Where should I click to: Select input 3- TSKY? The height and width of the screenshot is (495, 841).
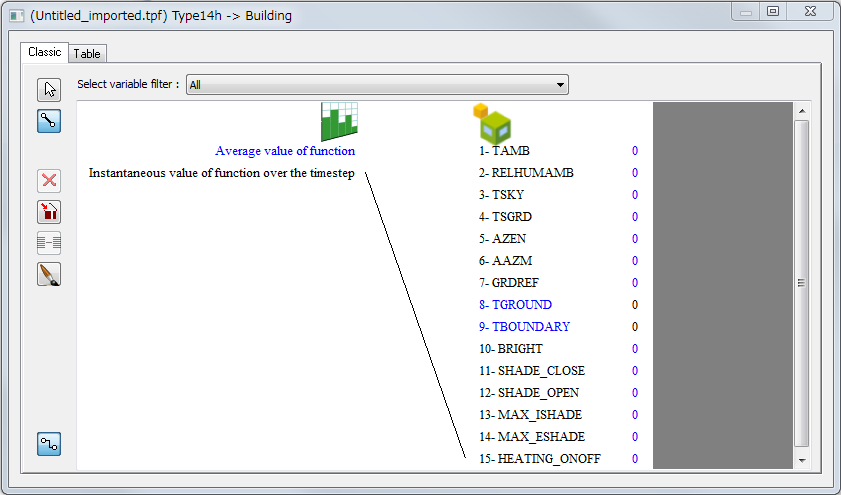pyautogui.click(x=501, y=195)
